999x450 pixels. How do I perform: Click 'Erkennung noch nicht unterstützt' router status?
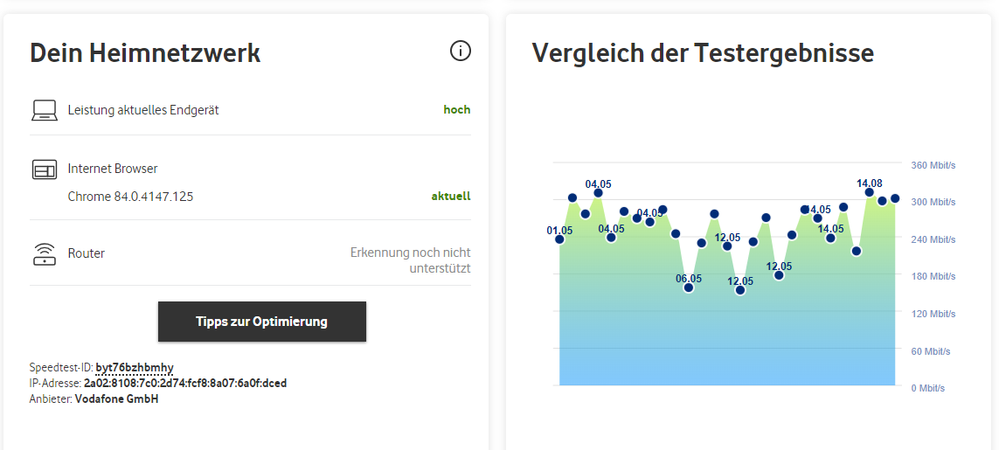410,260
